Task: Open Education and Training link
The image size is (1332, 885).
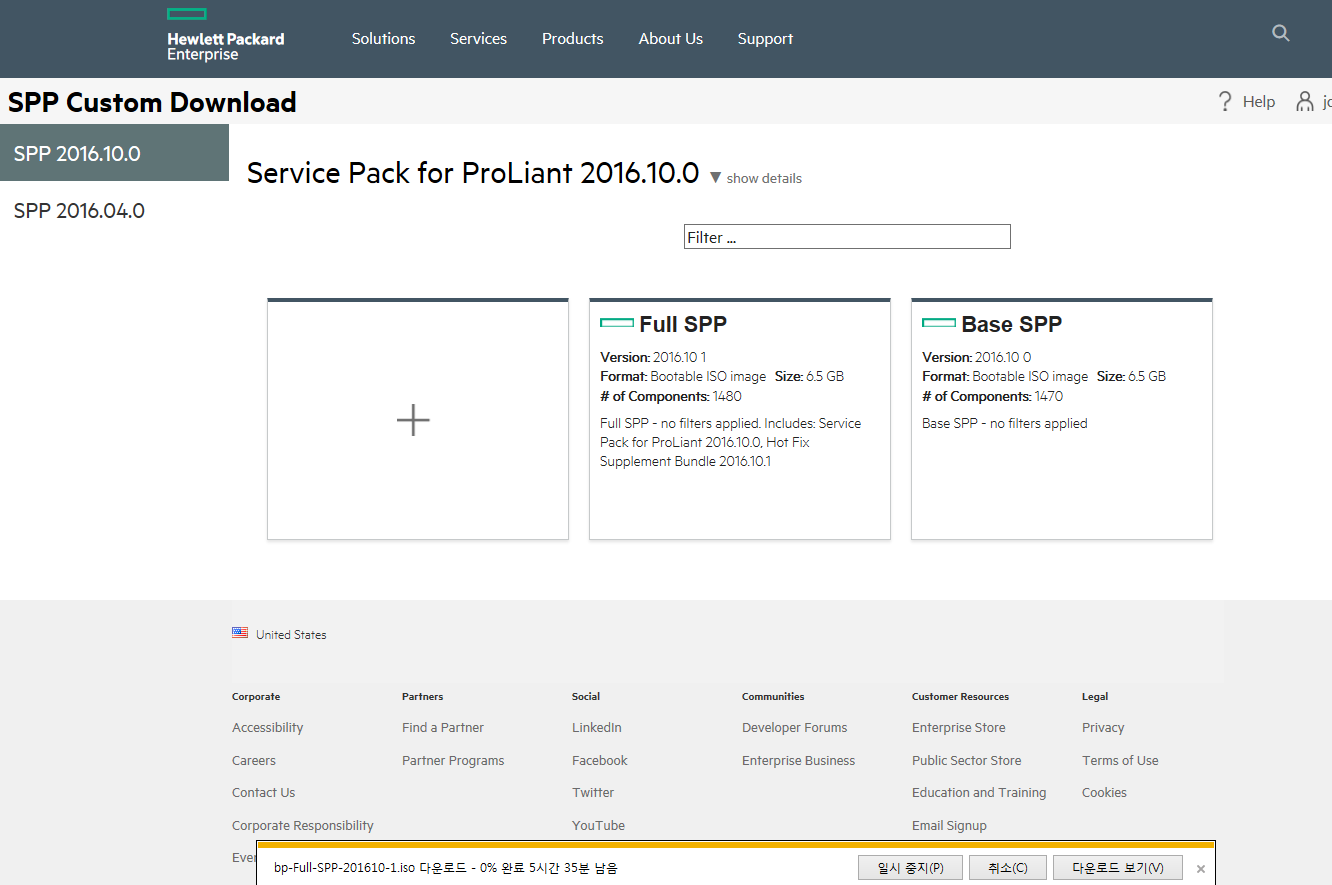Action: click(x=979, y=793)
